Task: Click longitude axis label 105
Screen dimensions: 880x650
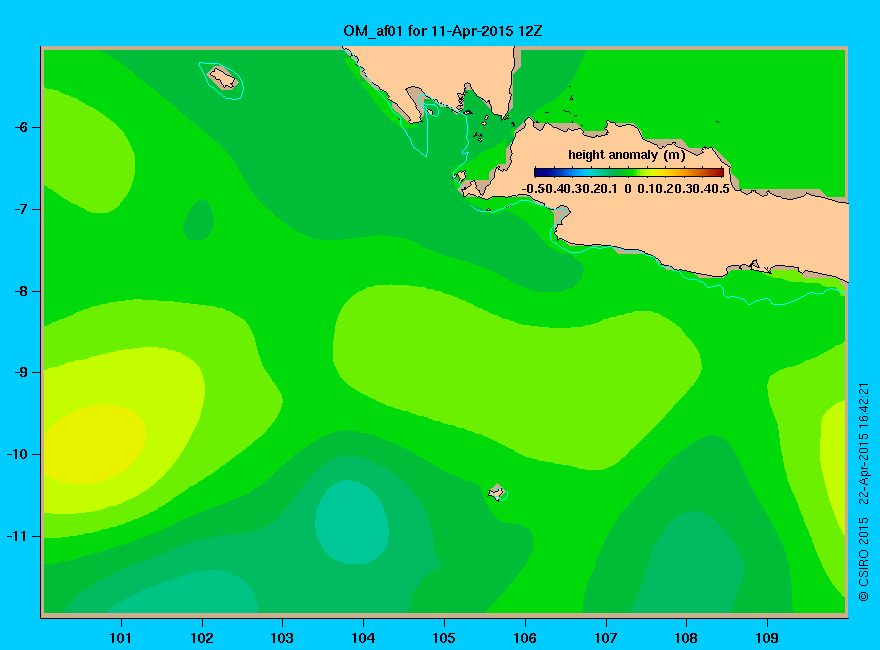Action: [444, 638]
